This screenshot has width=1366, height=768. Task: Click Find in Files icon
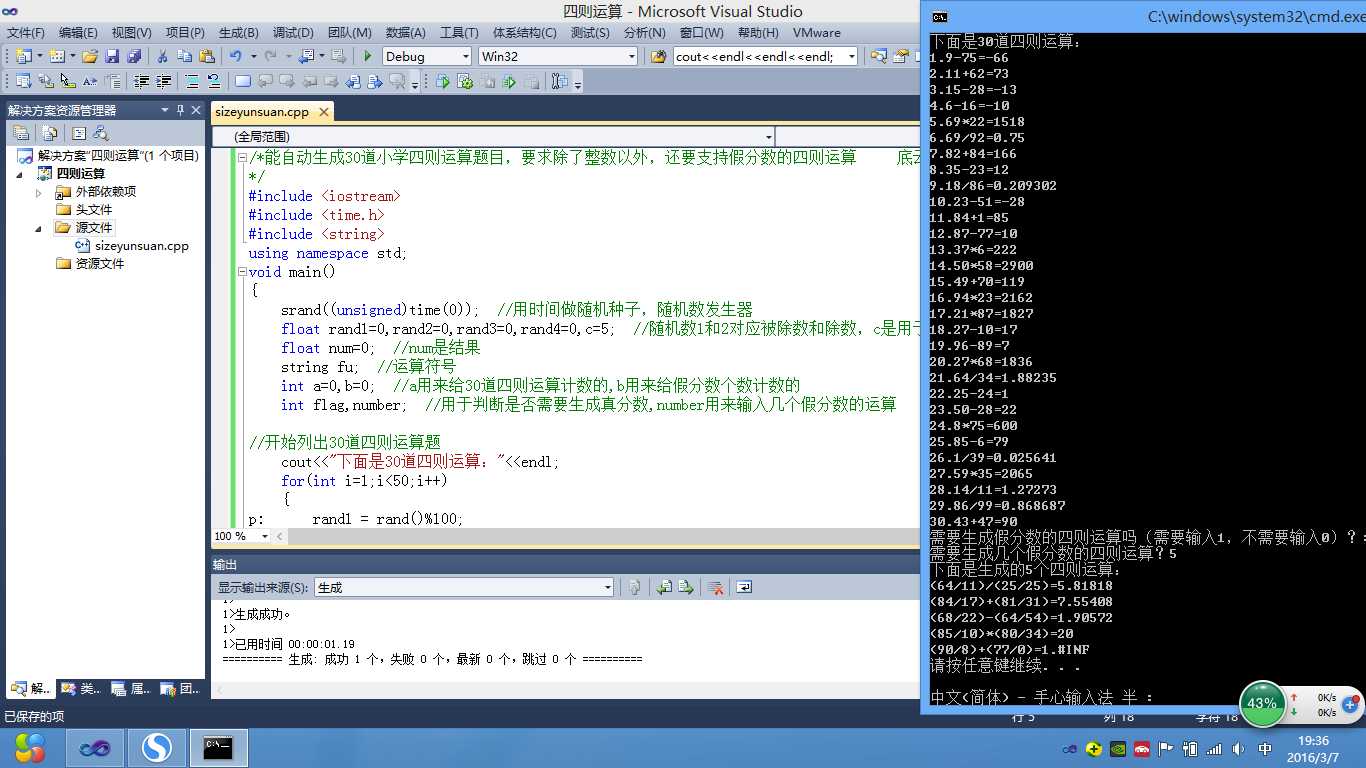pos(658,56)
